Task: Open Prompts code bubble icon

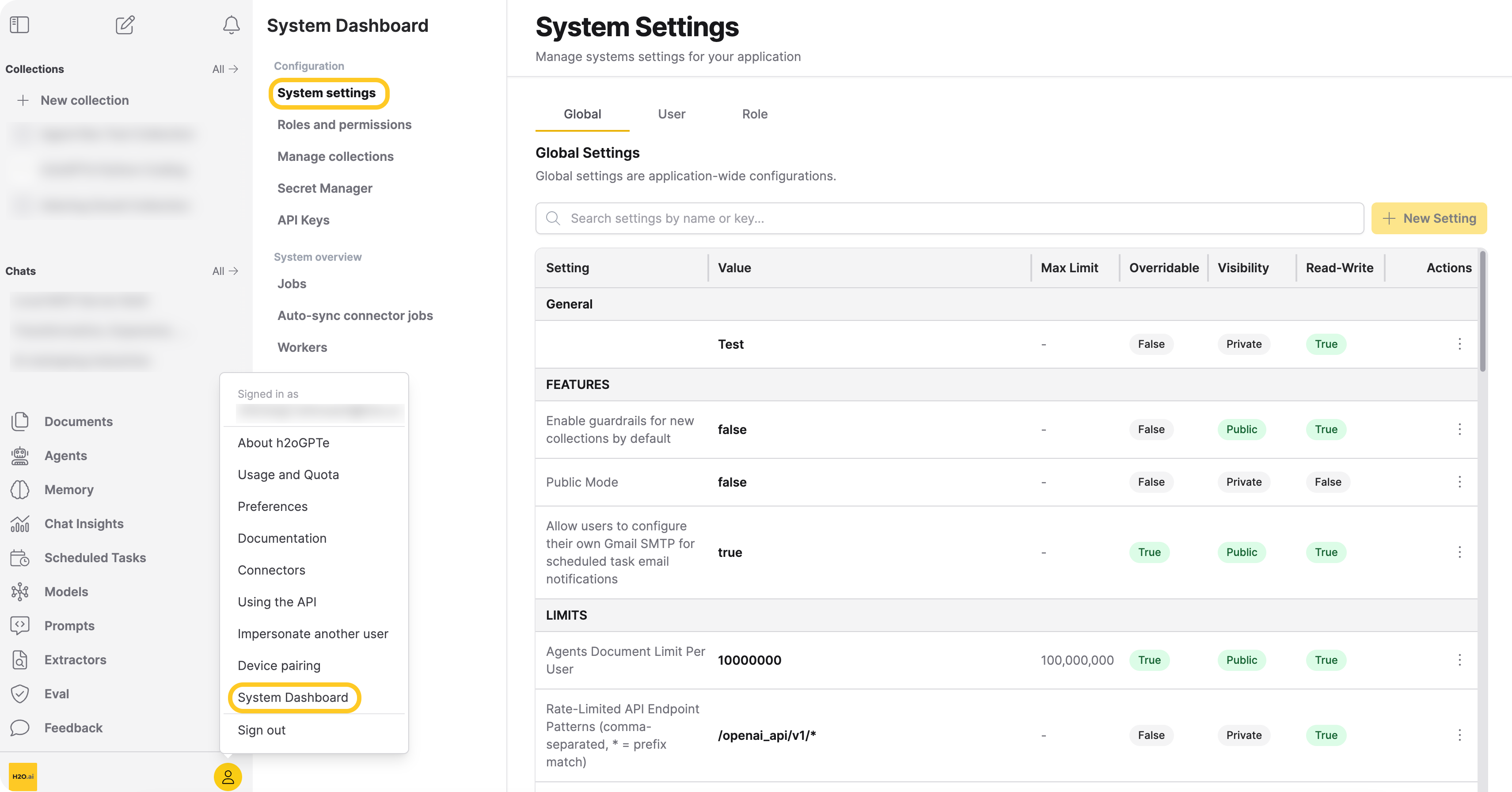Action: click(x=20, y=626)
